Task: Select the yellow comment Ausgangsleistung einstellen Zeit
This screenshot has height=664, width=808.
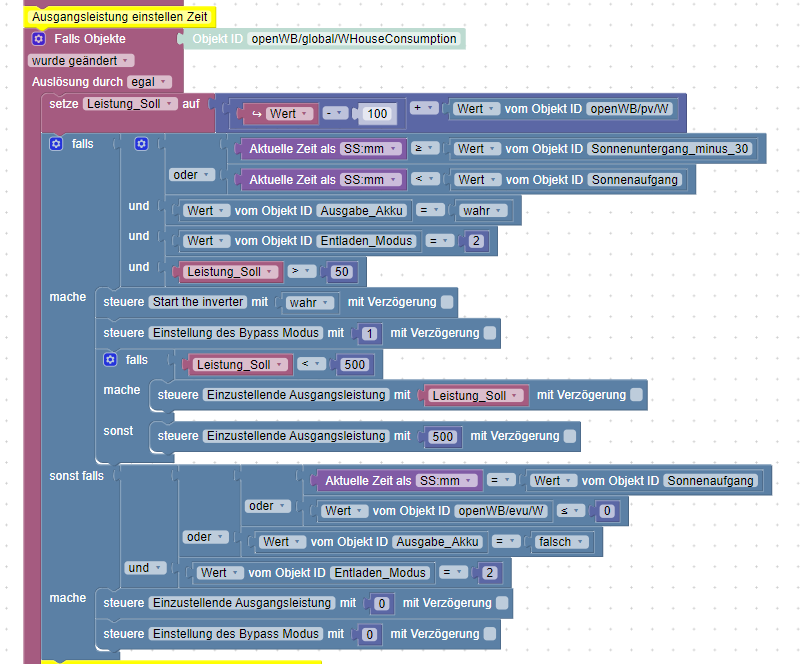Action: (120, 16)
